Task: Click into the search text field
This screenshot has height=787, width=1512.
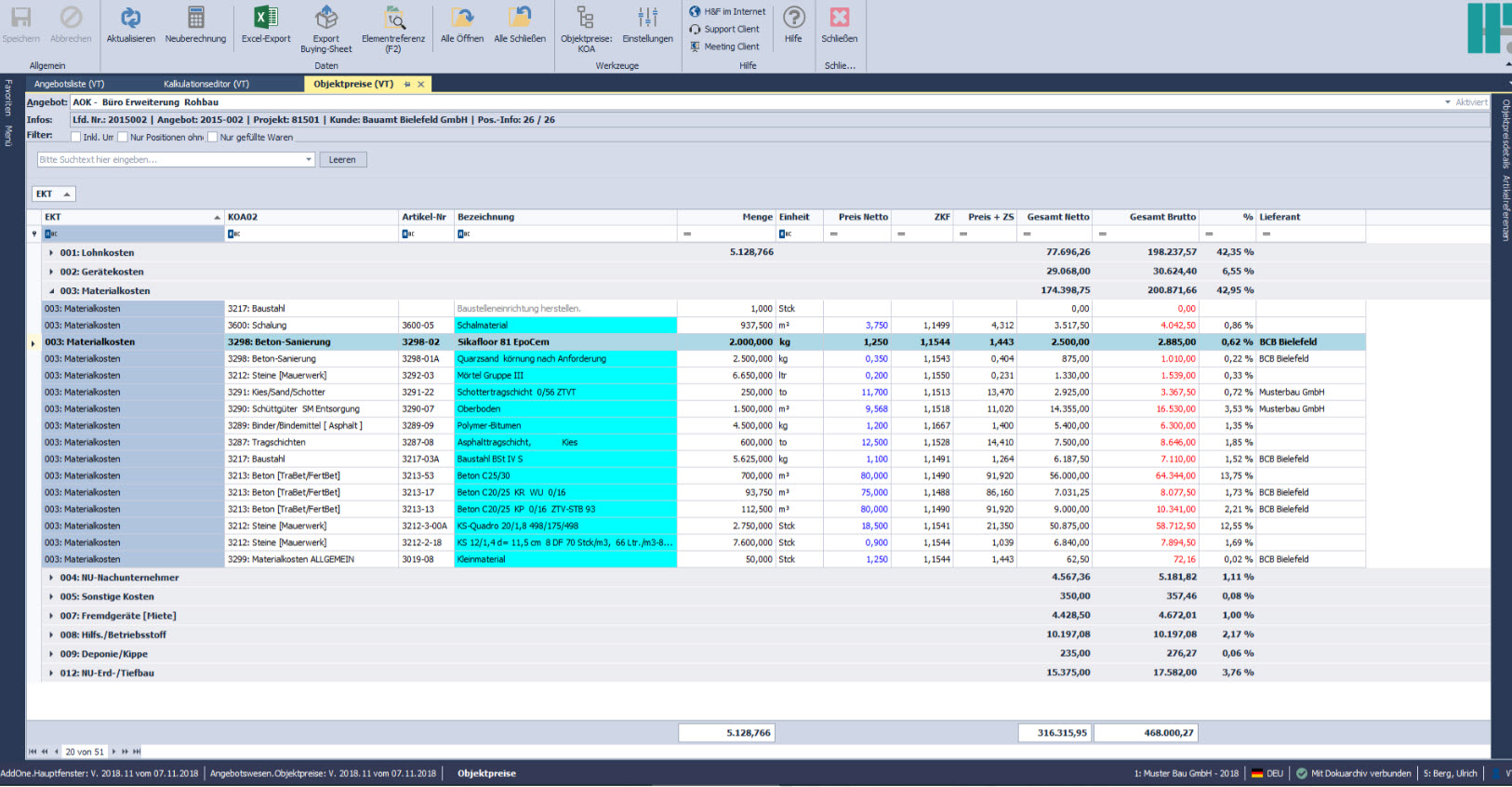Action: tap(169, 160)
